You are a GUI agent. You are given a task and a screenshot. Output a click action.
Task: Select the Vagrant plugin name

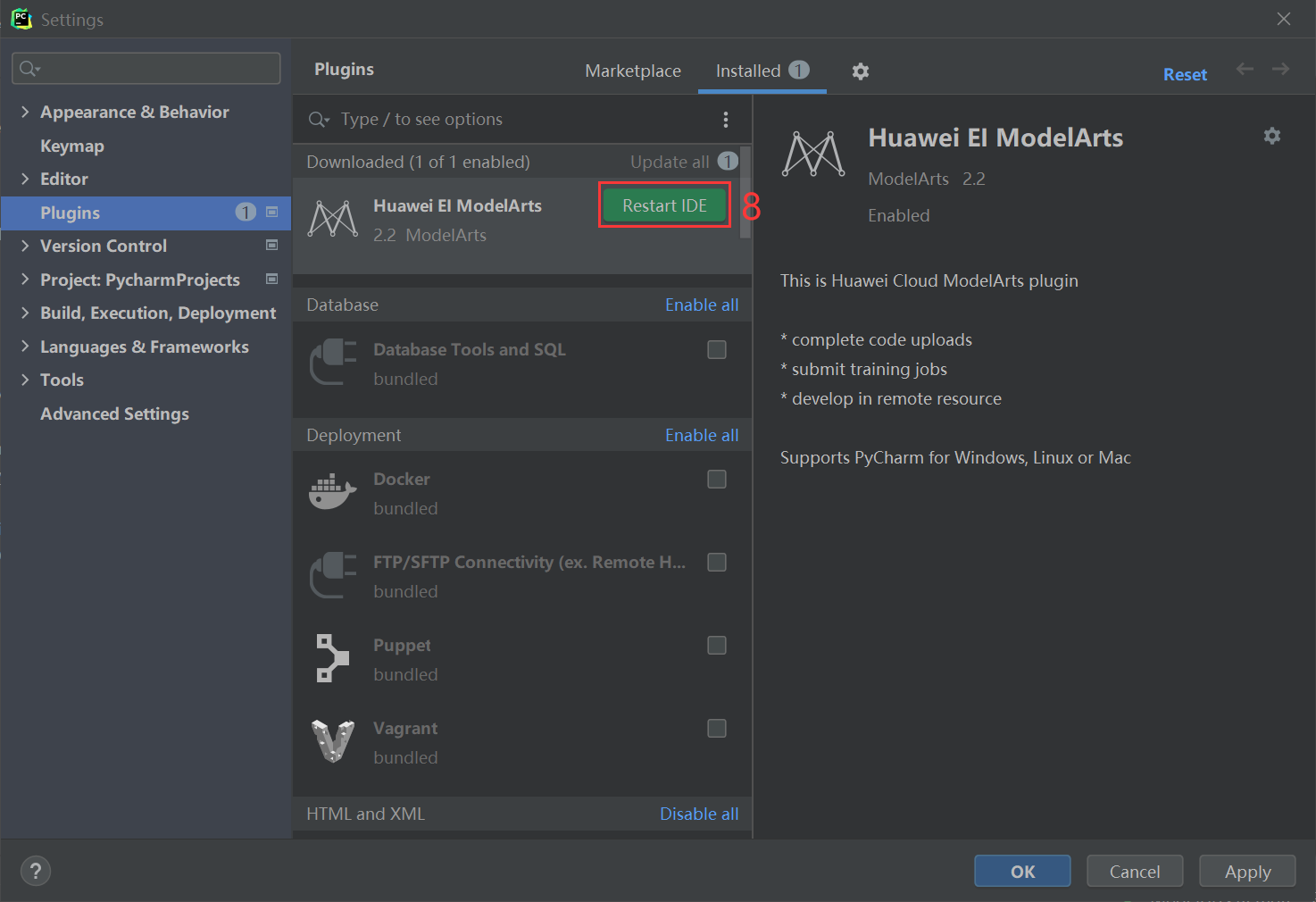coord(405,728)
